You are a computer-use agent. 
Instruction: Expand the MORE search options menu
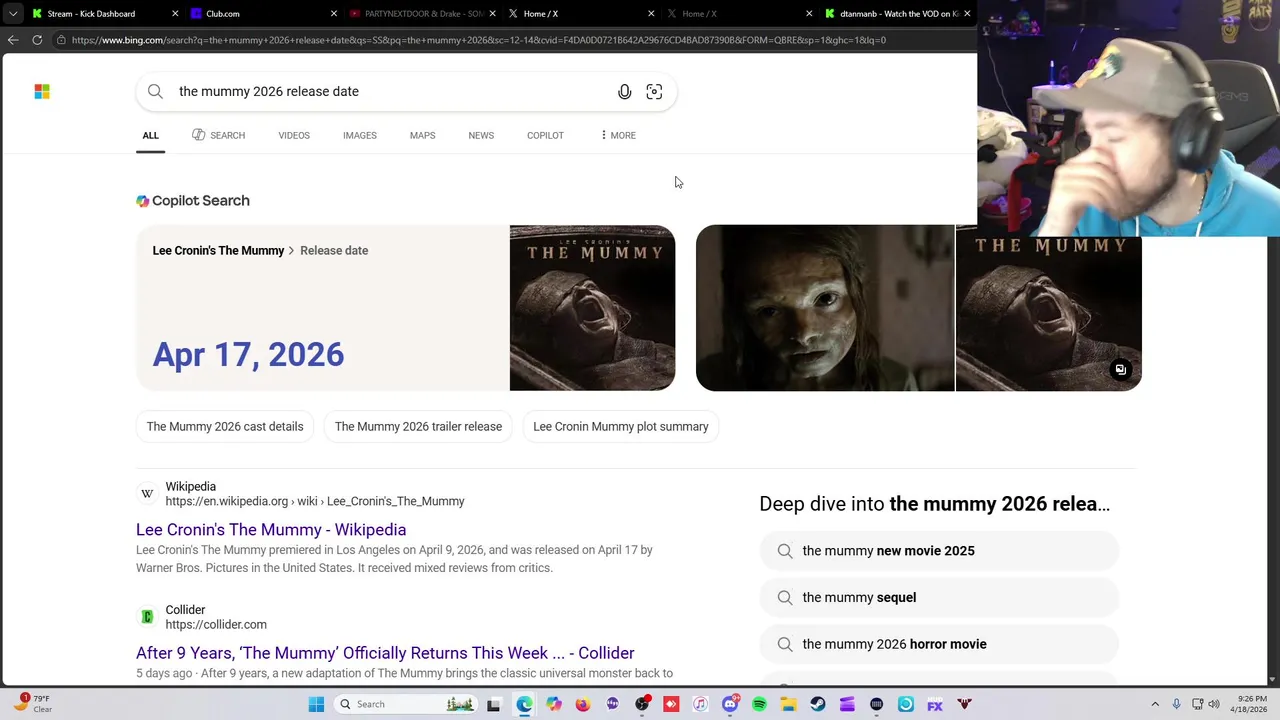[x=618, y=135]
